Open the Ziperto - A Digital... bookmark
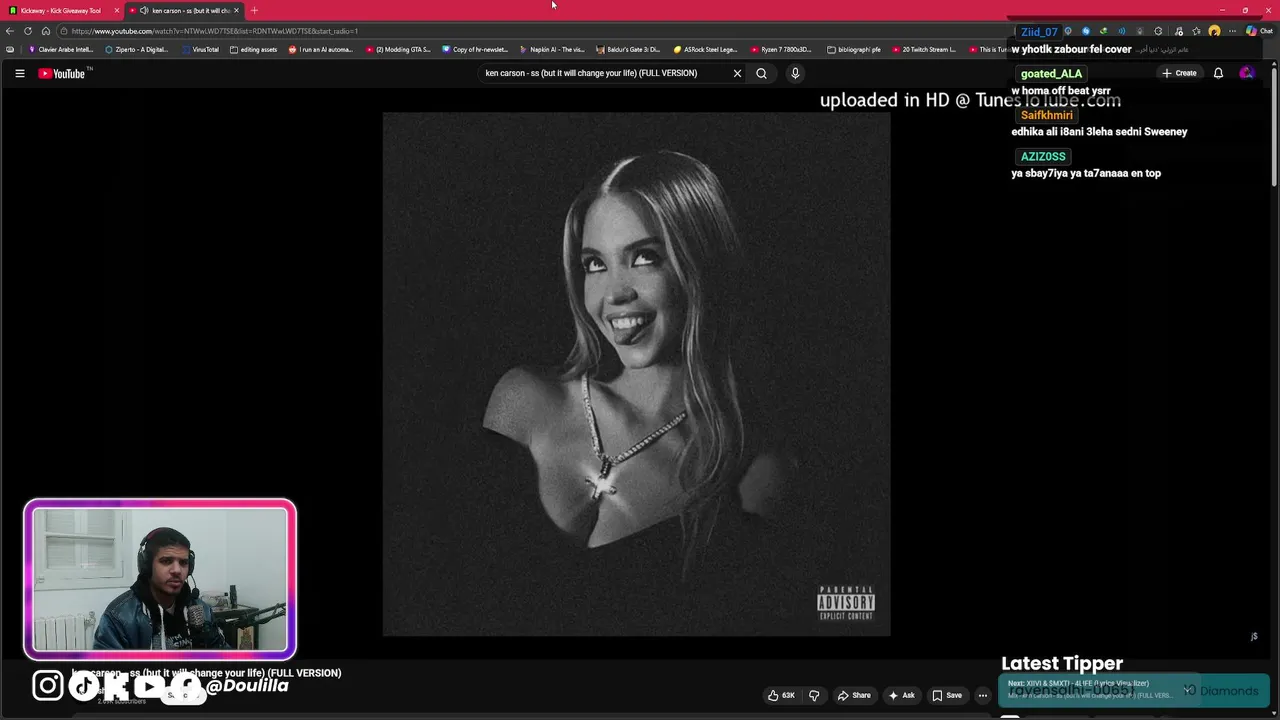The height and width of the screenshot is (720, 1280). pyautogui.click(x=137, y=49)
